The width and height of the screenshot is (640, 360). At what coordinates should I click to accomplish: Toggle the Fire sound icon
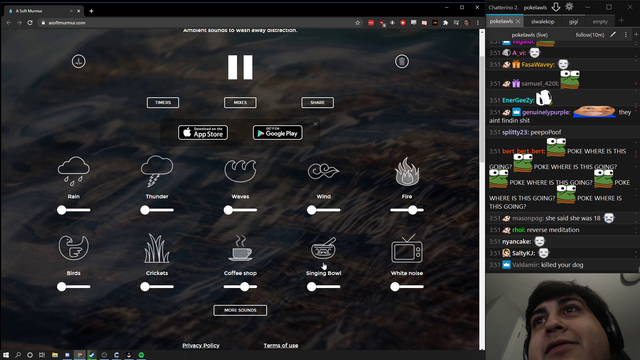[407, 171]
